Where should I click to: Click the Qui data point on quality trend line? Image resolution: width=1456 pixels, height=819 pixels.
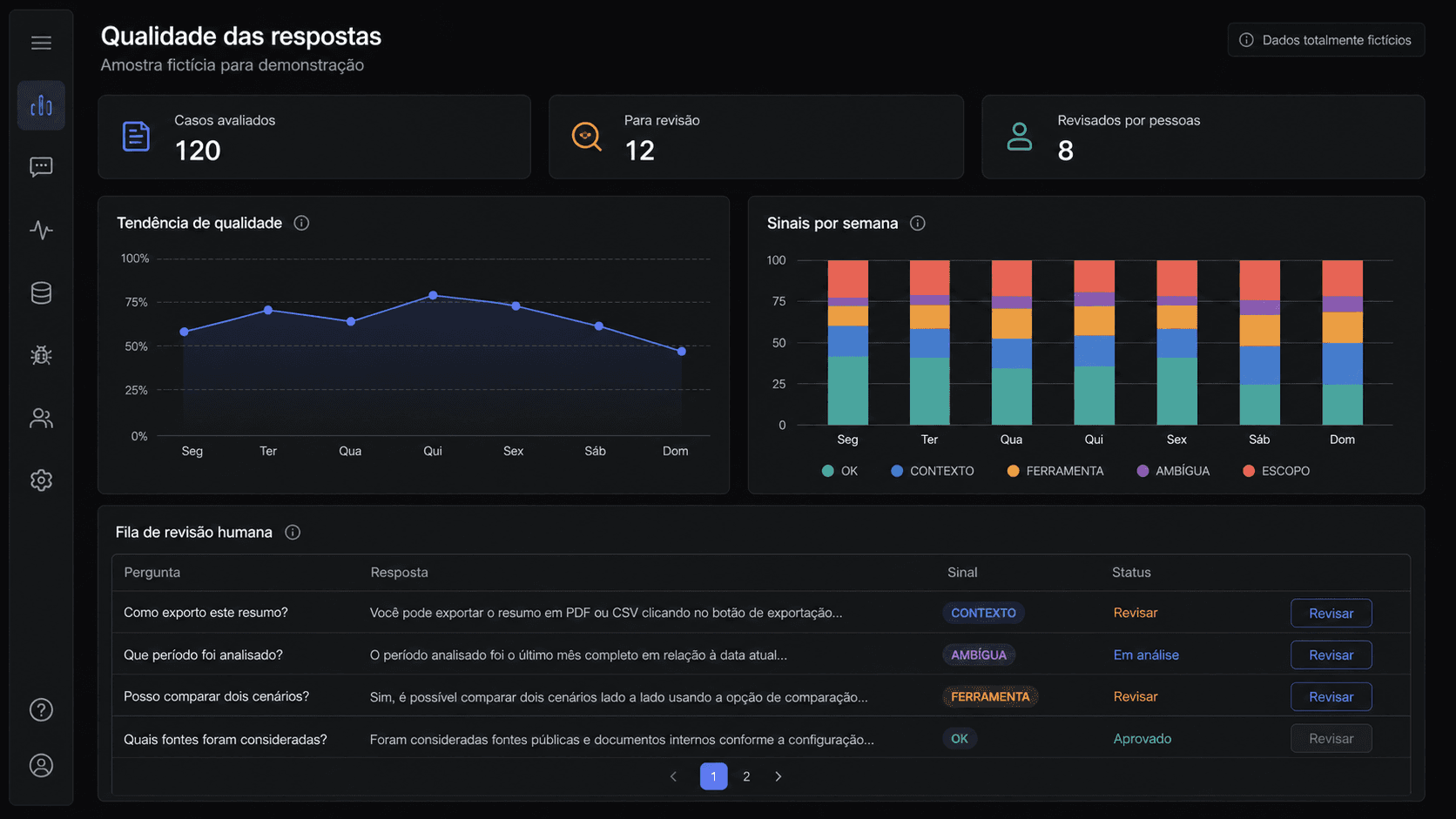click(433, 296)
